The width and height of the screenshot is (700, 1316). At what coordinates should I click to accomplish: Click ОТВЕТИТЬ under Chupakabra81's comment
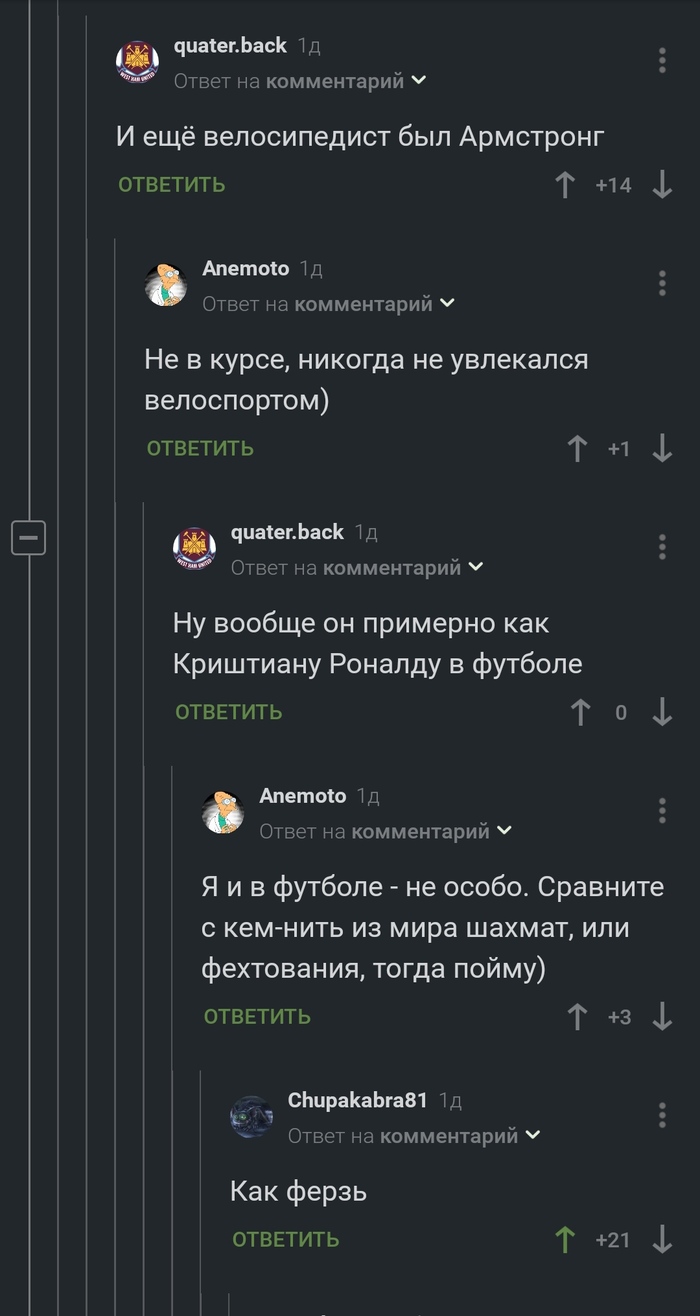[284, 1238]
